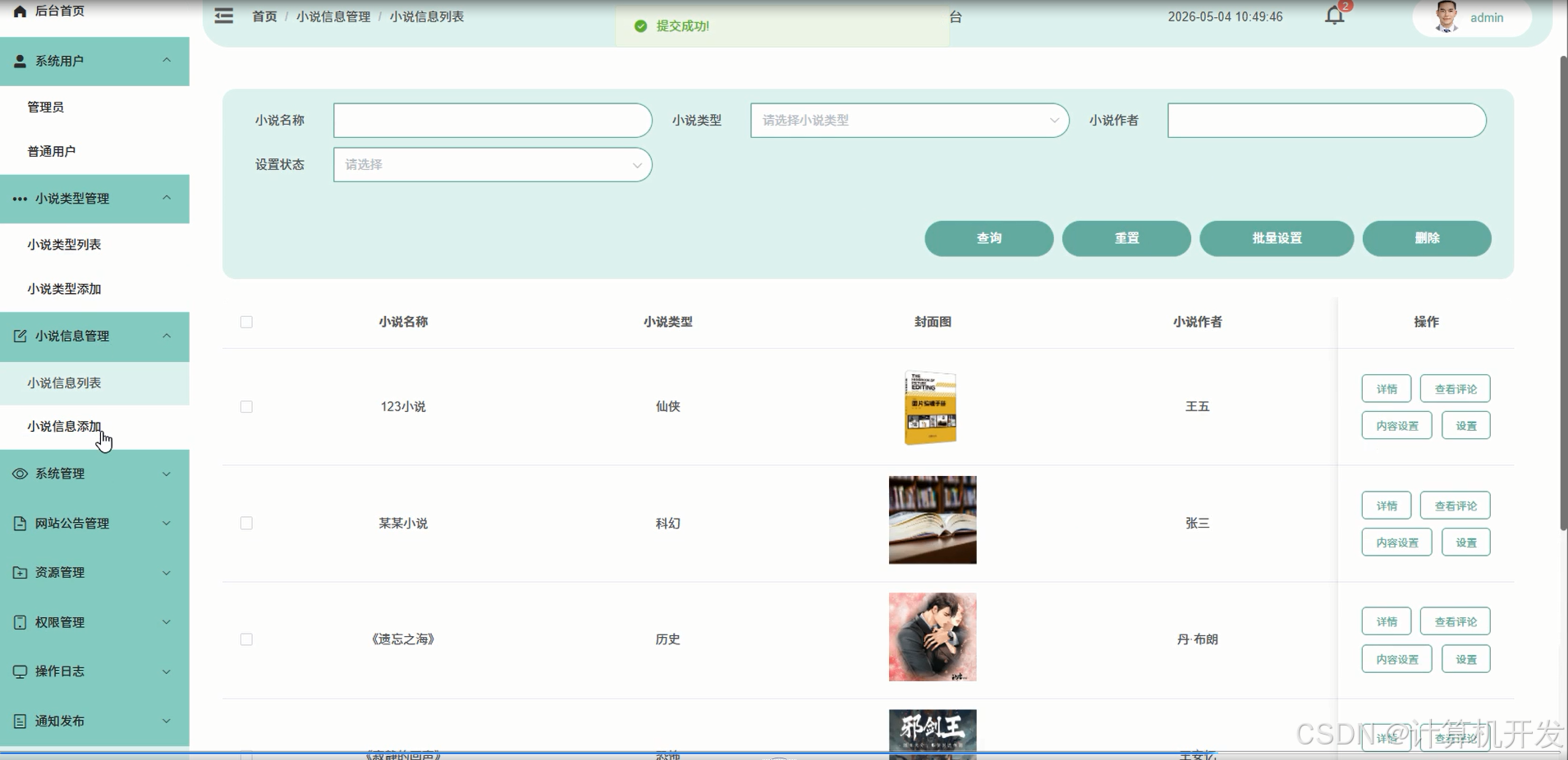Click the dots icon beside 小说类型管理
1568x760 pixels.
pos(20,199)
